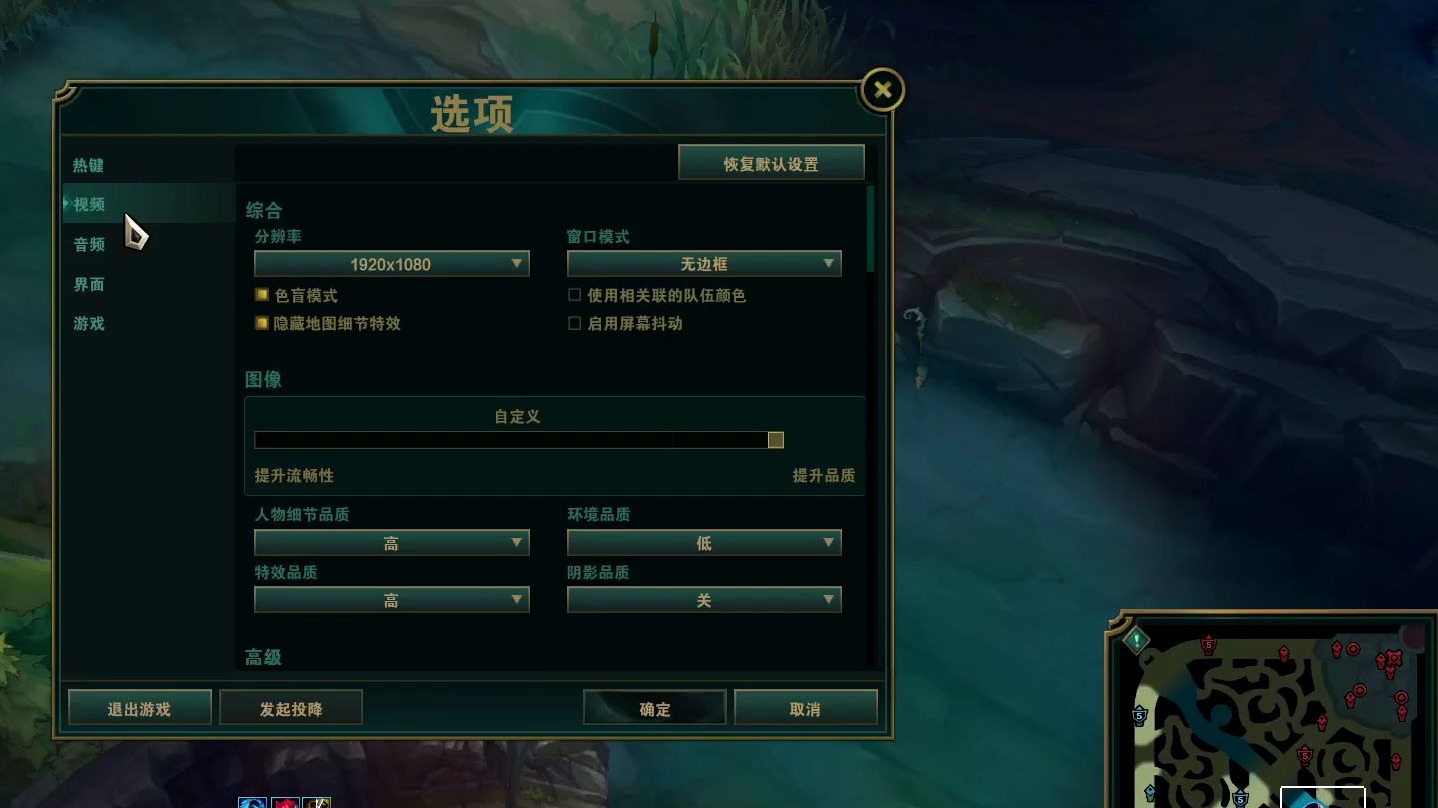The image size is (1438, 808).
Task: Click the 发起投降 button
Action: click(x=291, y=709)
